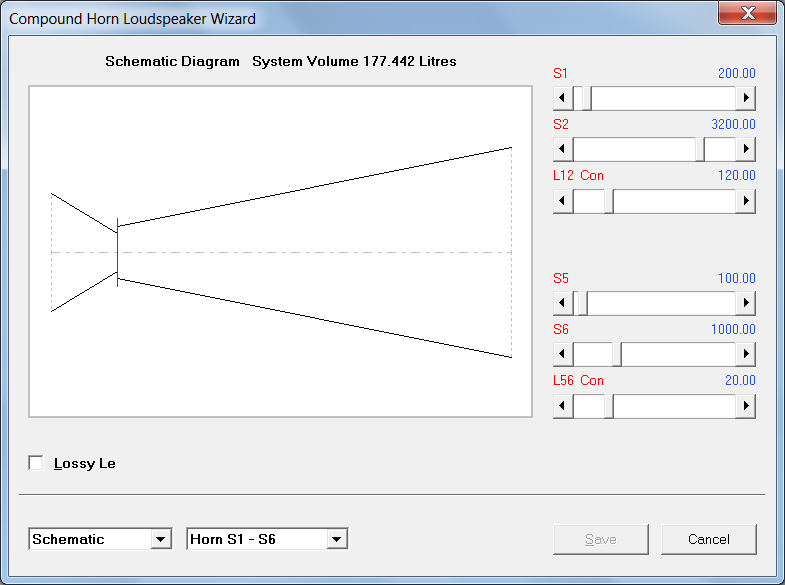The image size is (785, 585).
Task: Decrease L56 with the left arrow
Action: [563, 406]
